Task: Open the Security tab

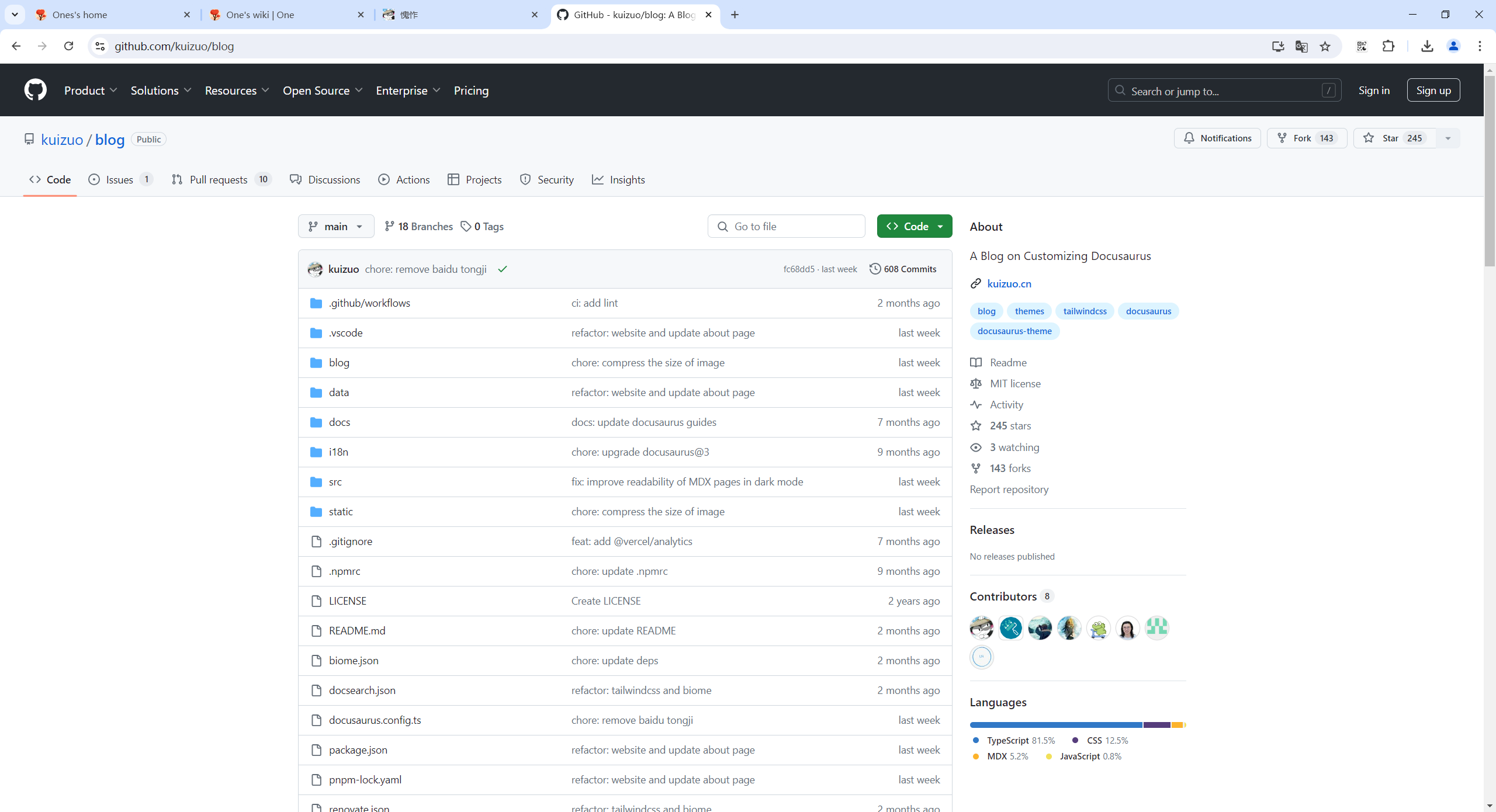Action: 546,179
